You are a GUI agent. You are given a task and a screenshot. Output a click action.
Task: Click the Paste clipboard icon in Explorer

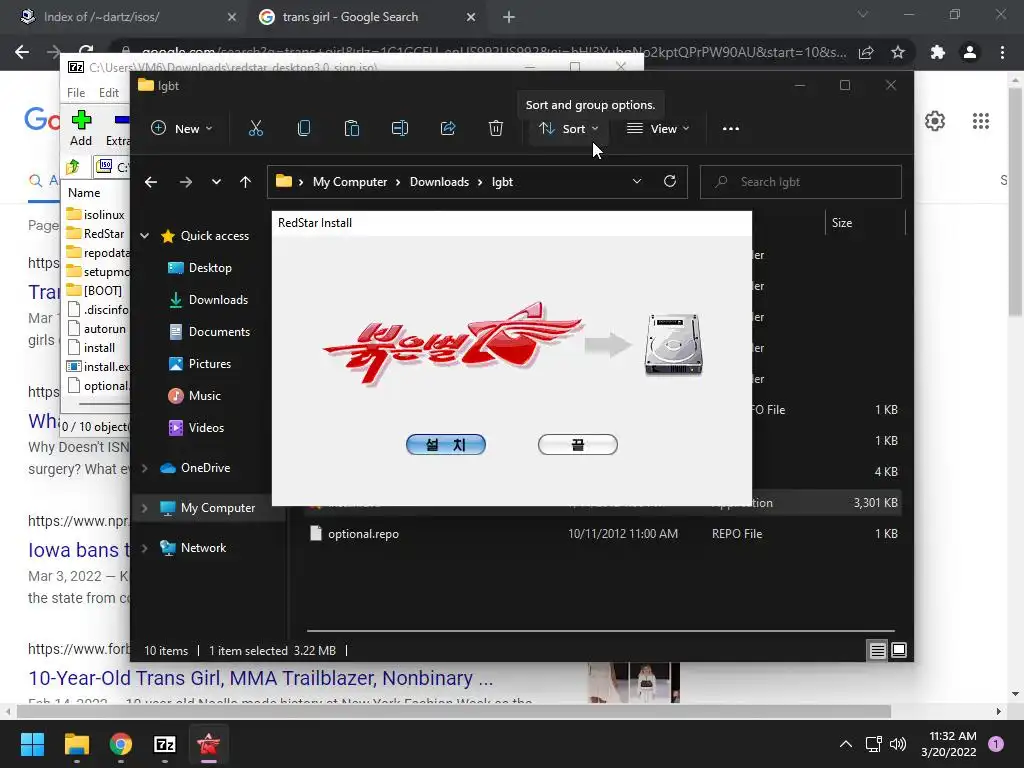coord(351,129)
